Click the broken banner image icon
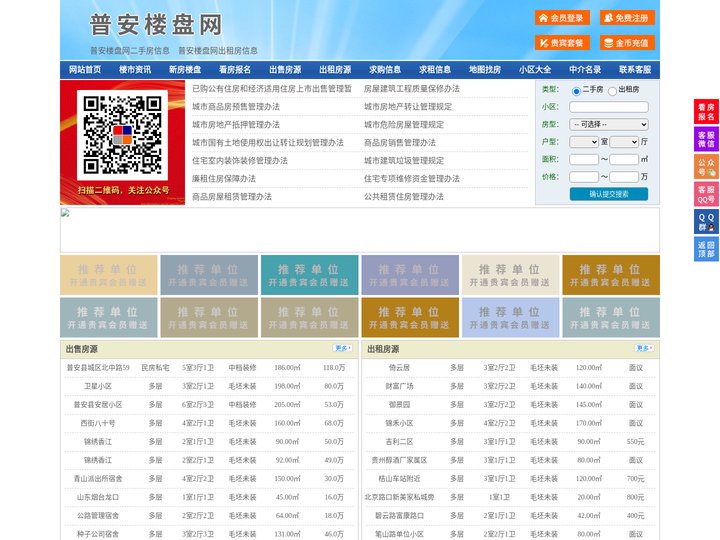Image resolution: width=720 pixels, height=540 pixels. (x=65, y=213)
